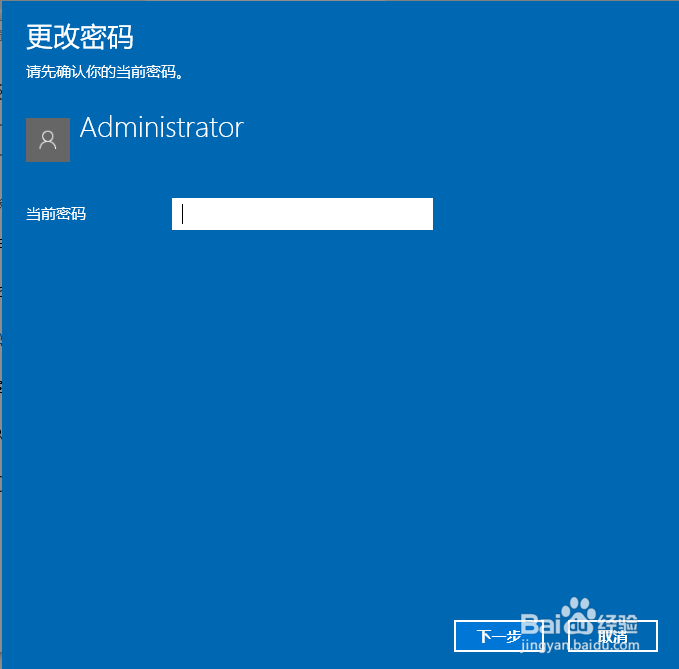Click the gray Administrator avatar icon
The width and height of the screenshot is (679, 669).
(x=48, y=140)
